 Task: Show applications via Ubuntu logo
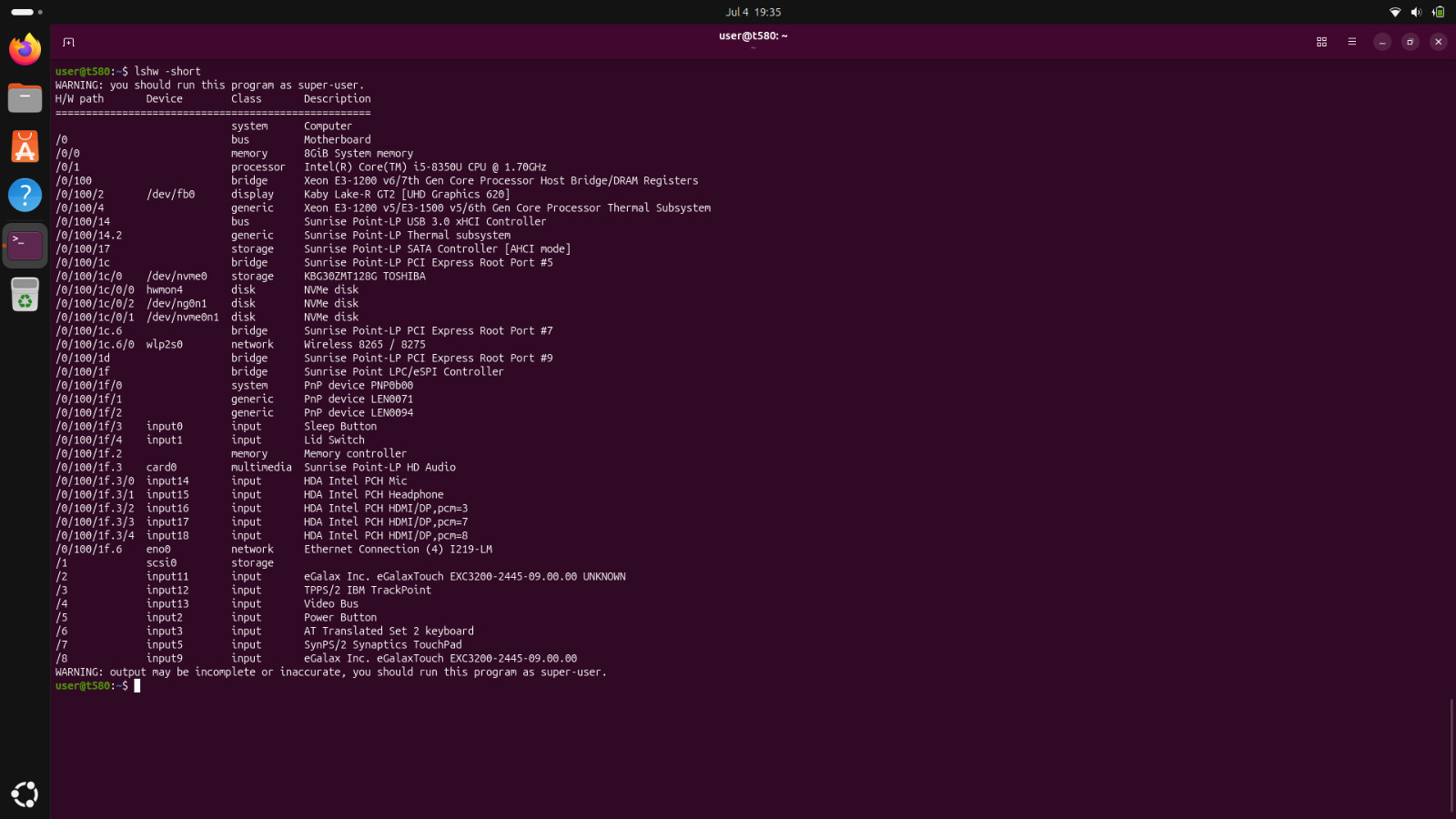click(x=25, y=794)
